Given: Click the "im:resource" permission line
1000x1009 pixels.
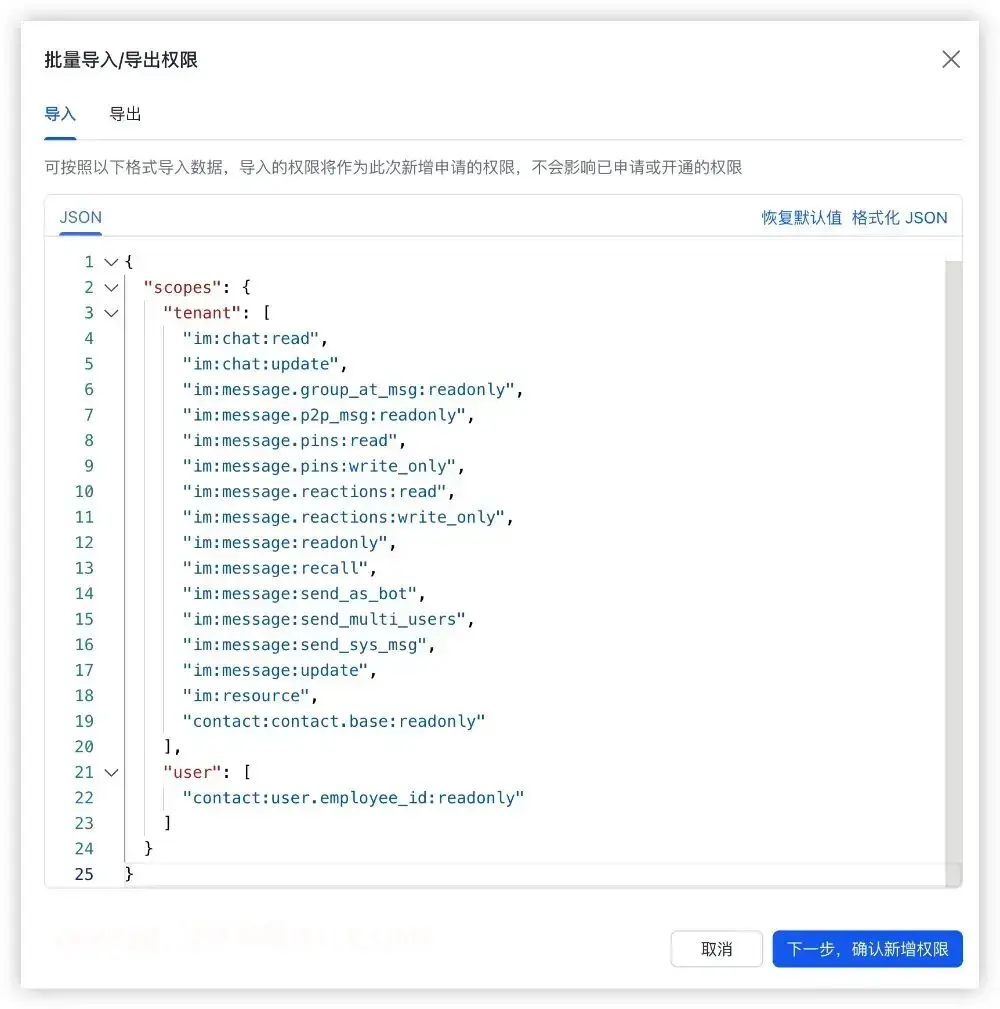Looking at the screenshot, I should (x=248, y=695).
